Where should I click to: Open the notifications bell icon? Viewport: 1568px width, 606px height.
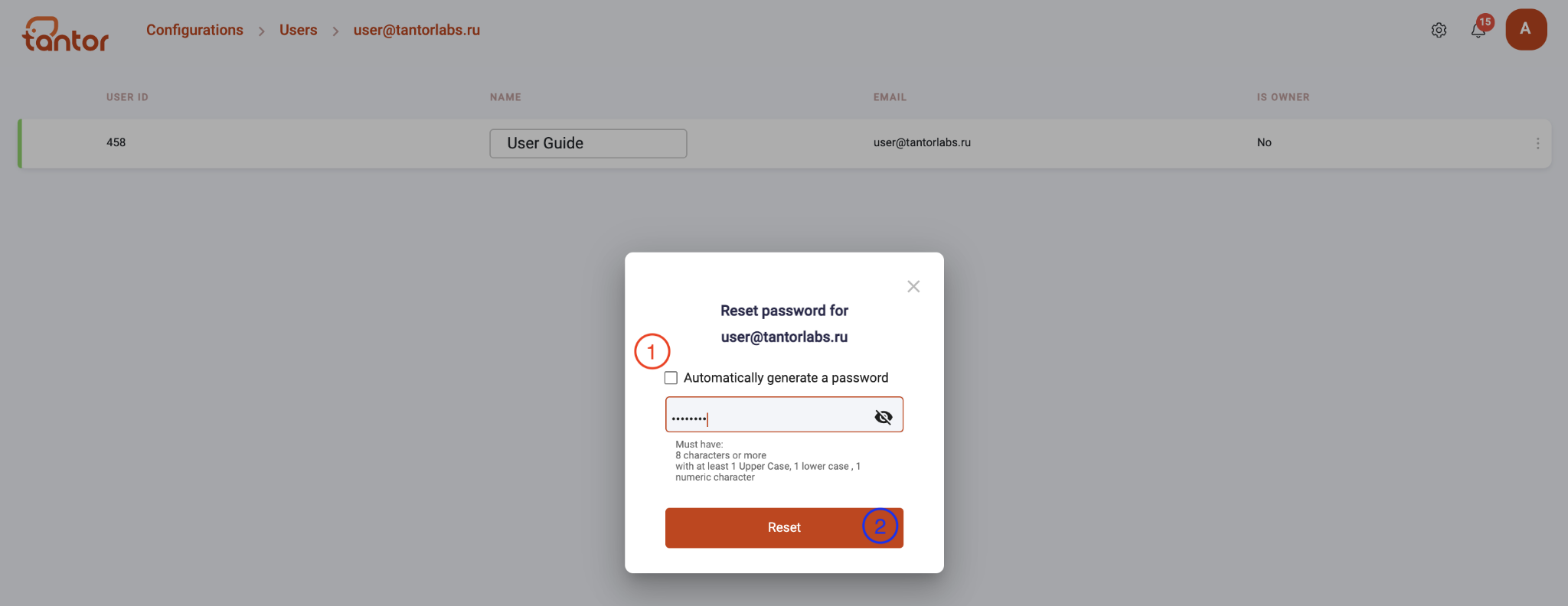1478,31
